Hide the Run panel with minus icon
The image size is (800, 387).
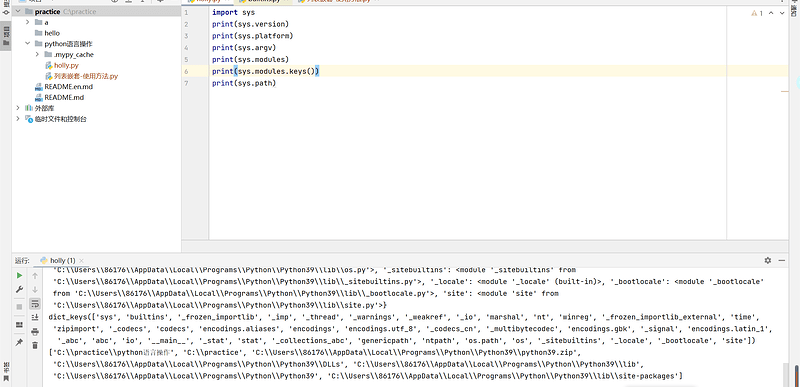[782, 260]
